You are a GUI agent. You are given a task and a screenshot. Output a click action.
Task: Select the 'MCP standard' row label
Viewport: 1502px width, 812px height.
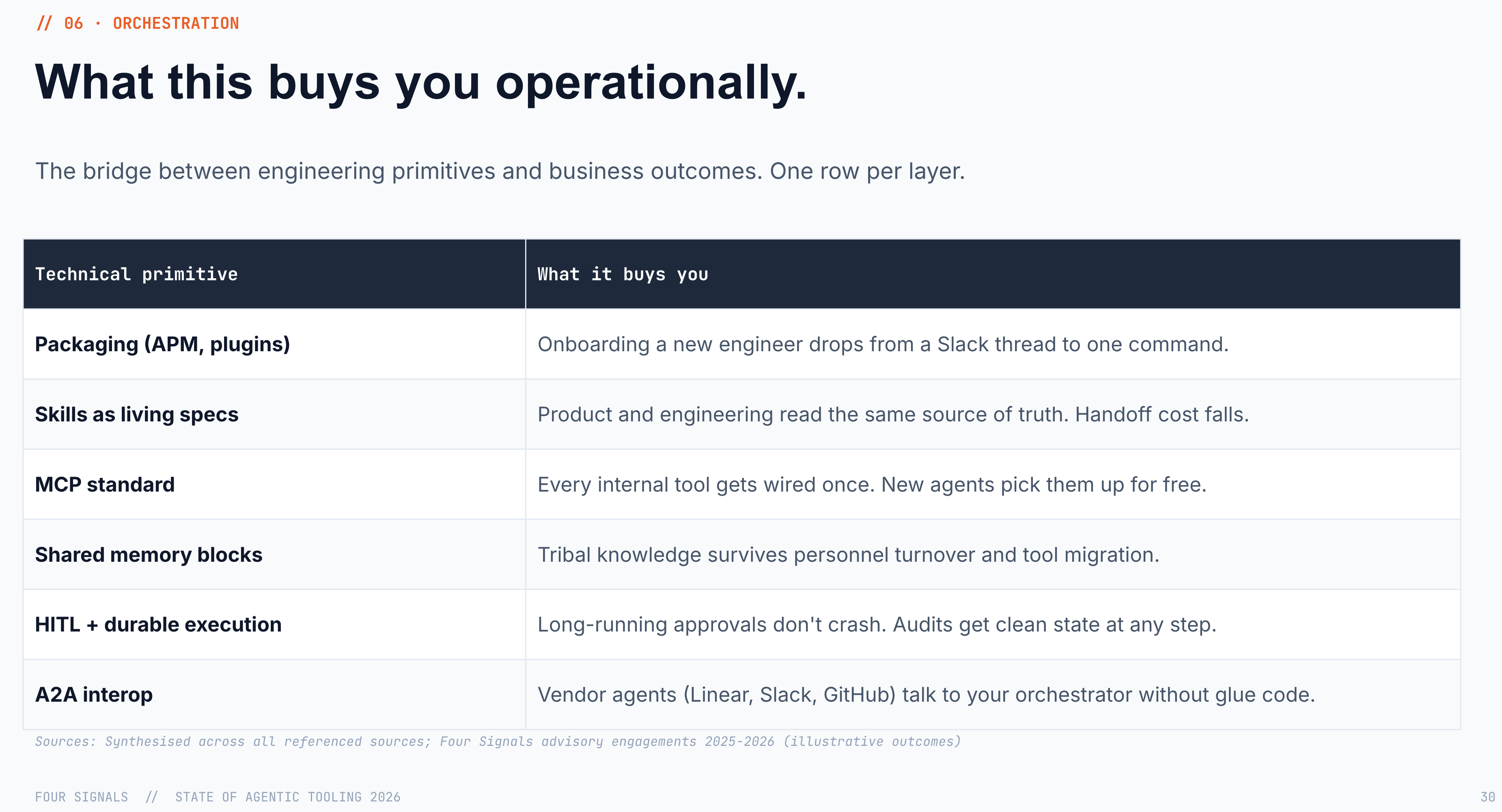pos(105,484)
